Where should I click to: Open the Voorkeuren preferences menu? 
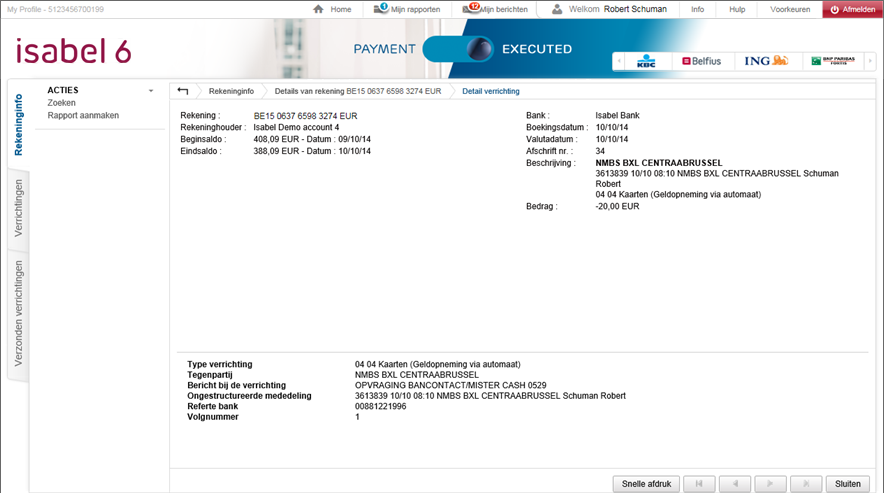(790, 9)
